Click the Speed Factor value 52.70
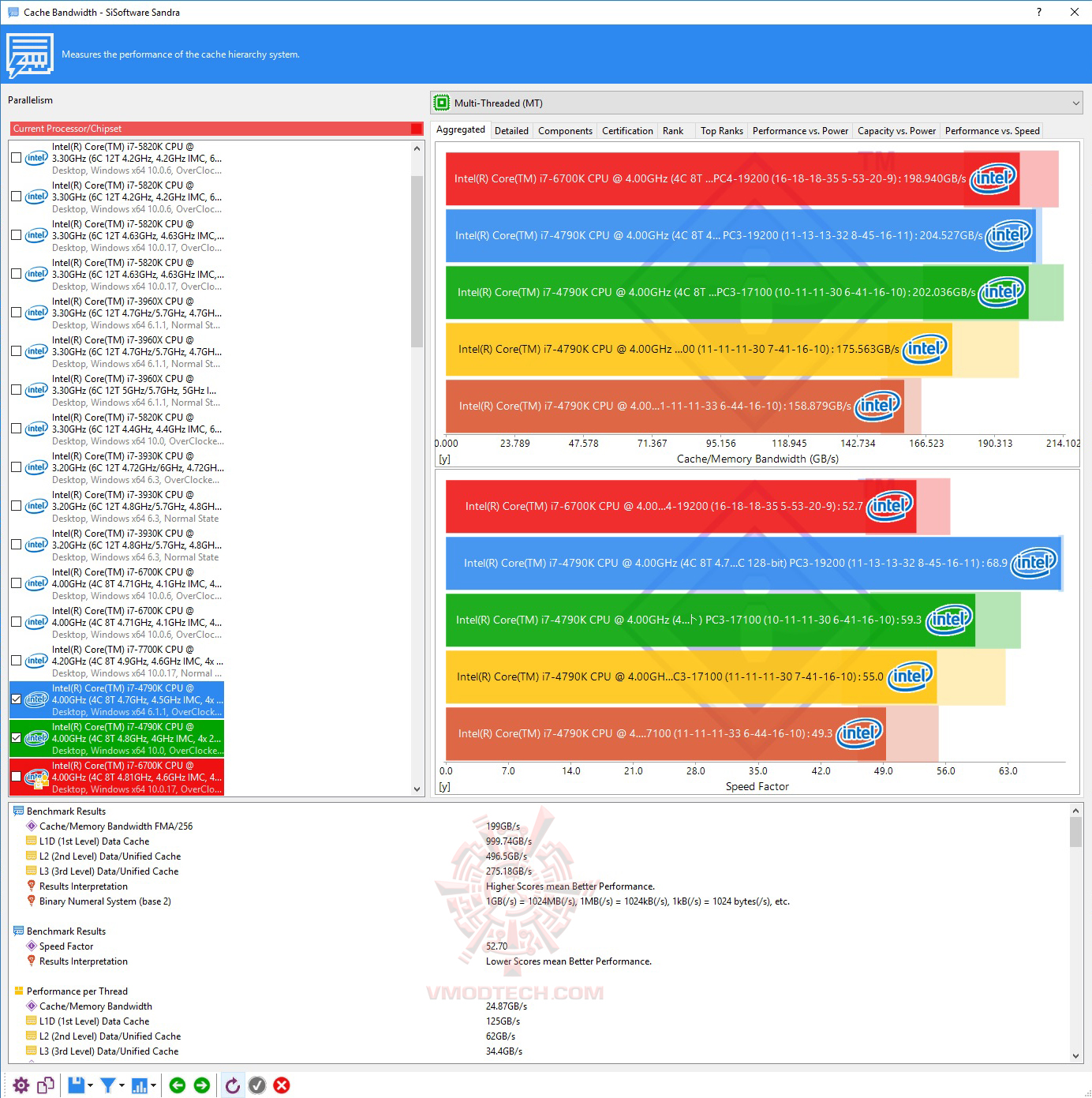The height and width of the screenshot is (1098, 1092). (x=497, y=946)
